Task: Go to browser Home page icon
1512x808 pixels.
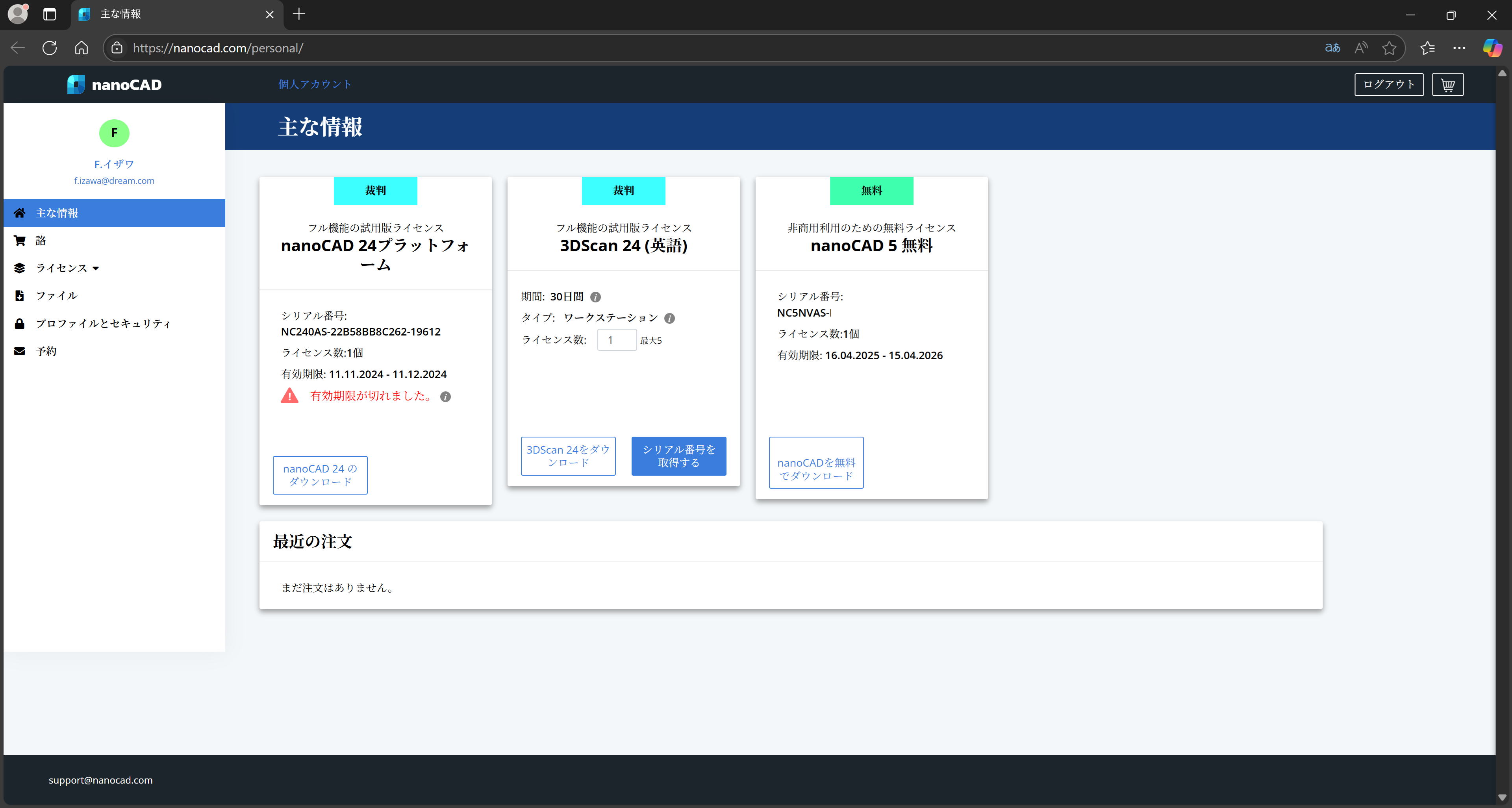Action: (82, 48)
